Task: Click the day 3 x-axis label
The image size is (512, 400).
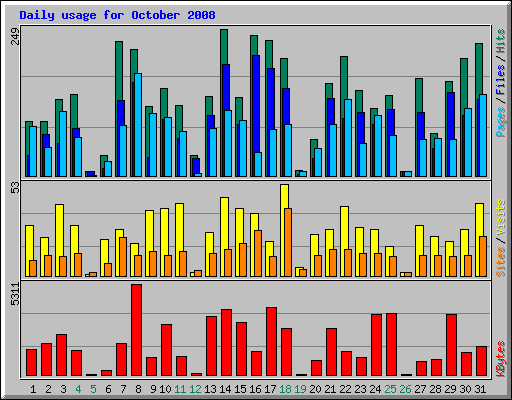Action: pos(63,389)
